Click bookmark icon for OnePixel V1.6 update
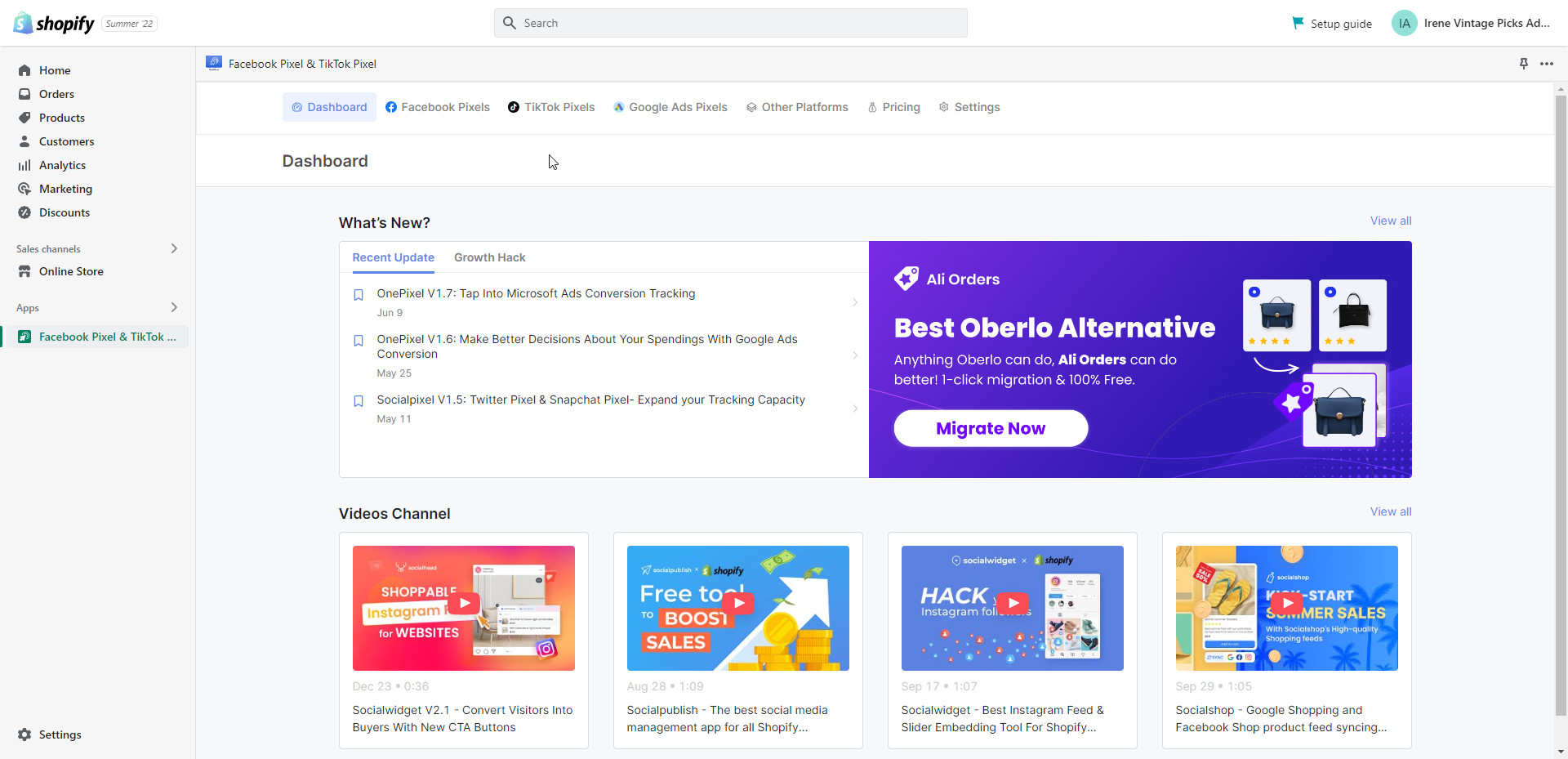 (359, 341)
